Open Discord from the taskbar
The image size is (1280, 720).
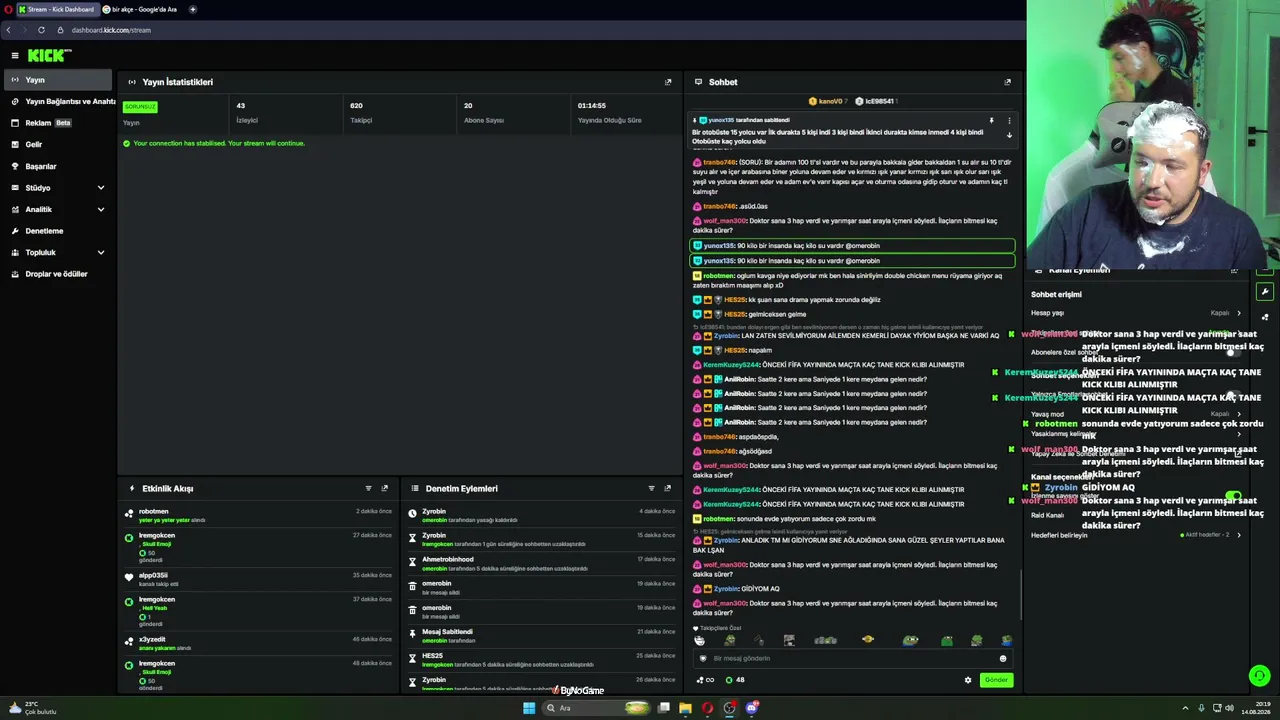point(751,708)
